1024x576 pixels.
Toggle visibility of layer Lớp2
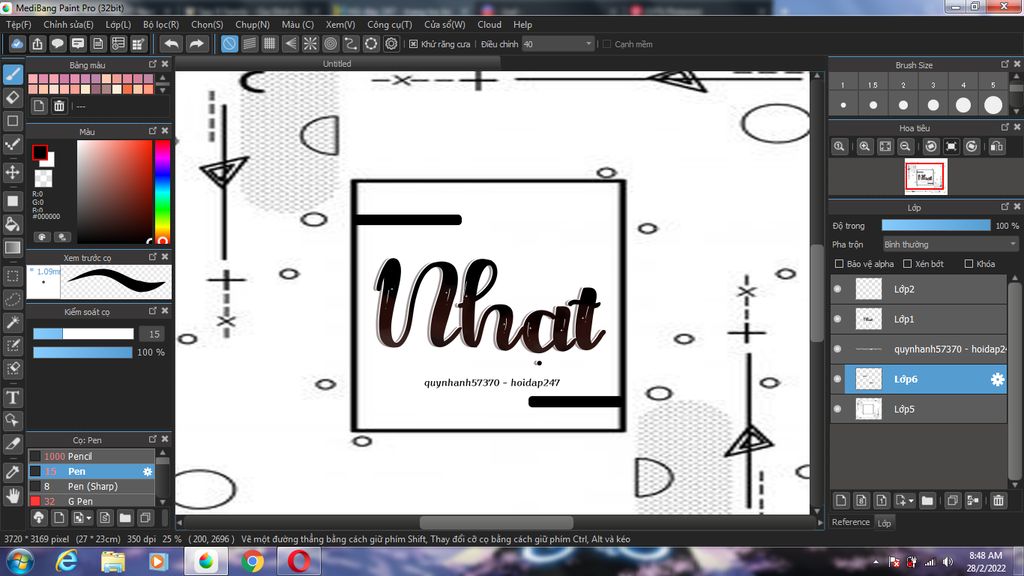(838, 289)
